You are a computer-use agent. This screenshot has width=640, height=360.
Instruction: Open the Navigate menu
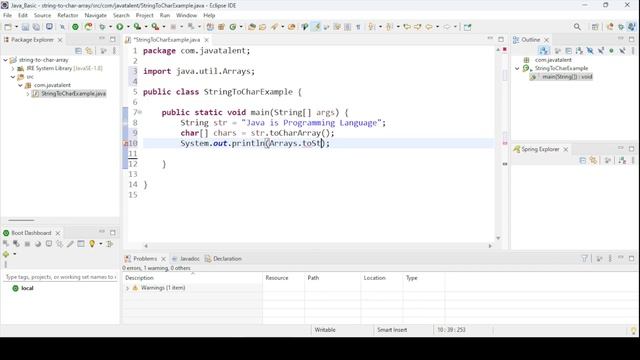point(96,16)
